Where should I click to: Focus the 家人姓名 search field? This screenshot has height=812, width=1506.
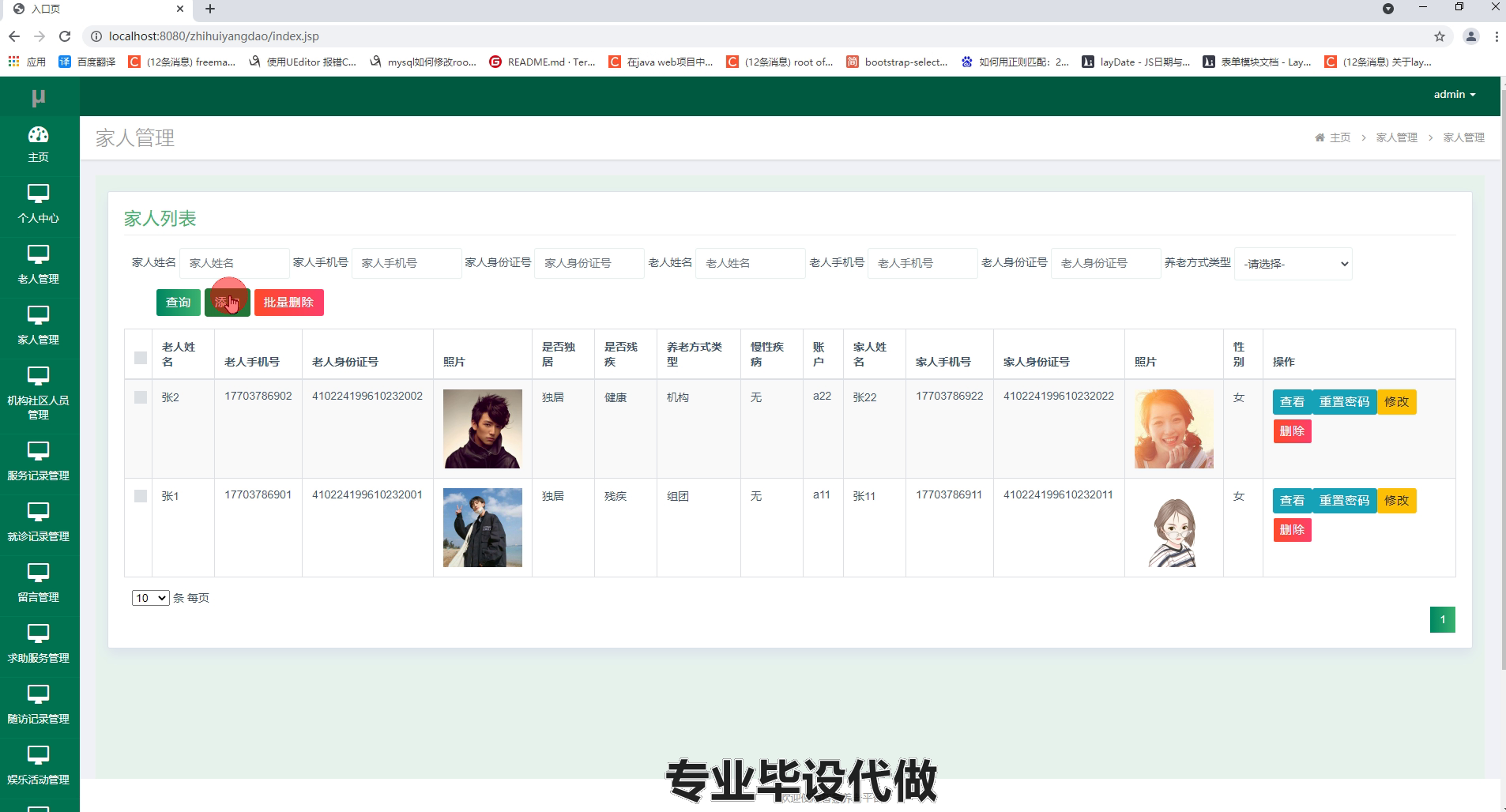(x=234, y=264)
